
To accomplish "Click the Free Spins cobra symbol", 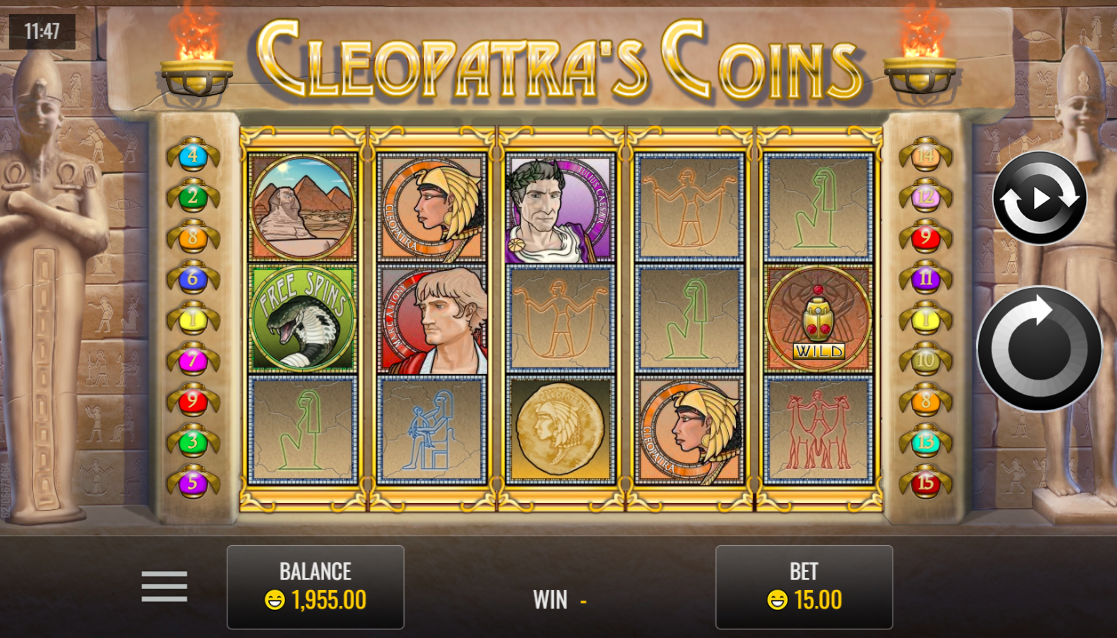I will pyautogui.click(x=303, y=318).
